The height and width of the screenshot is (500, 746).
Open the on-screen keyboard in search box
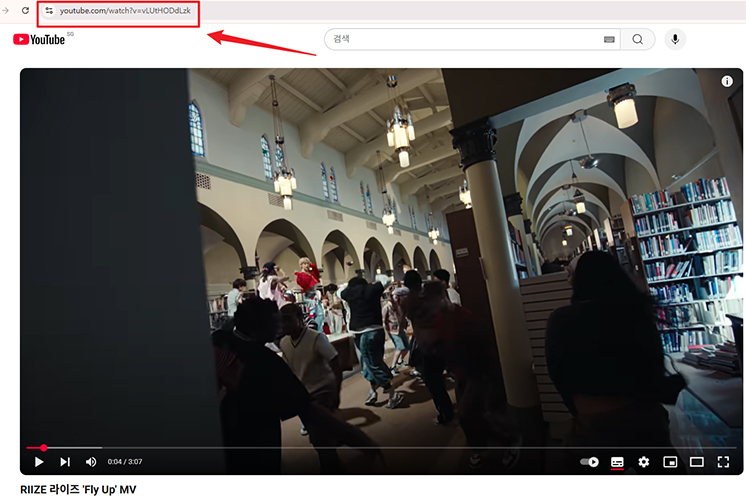[609, 40]
